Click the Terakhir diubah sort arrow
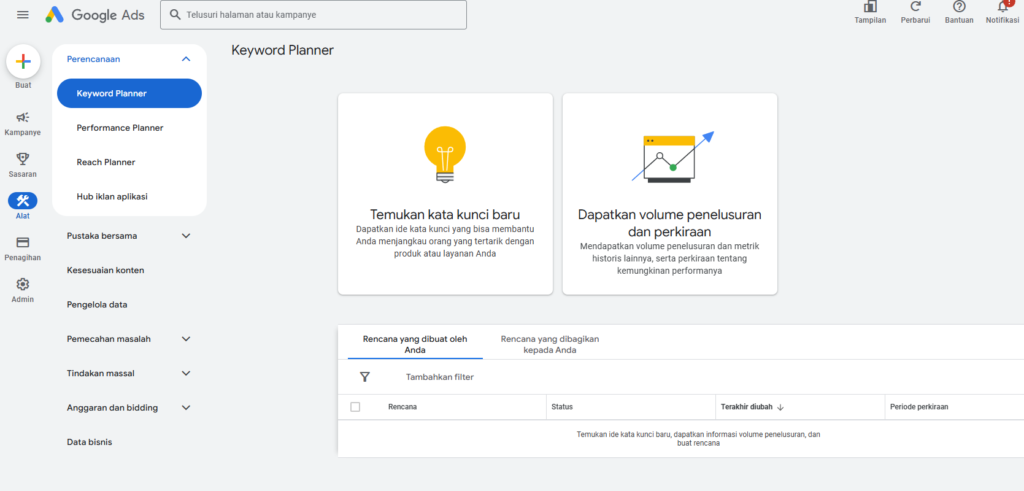This screenshot has height=491, width=1024. (780, 407)
